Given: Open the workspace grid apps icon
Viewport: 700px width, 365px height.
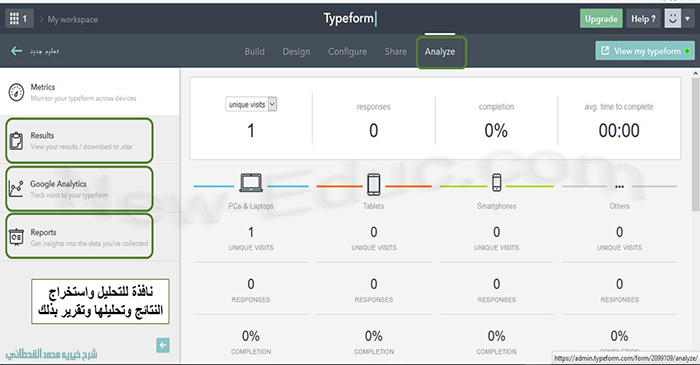Looking at the screenshot, I should (x=14, y=19).
